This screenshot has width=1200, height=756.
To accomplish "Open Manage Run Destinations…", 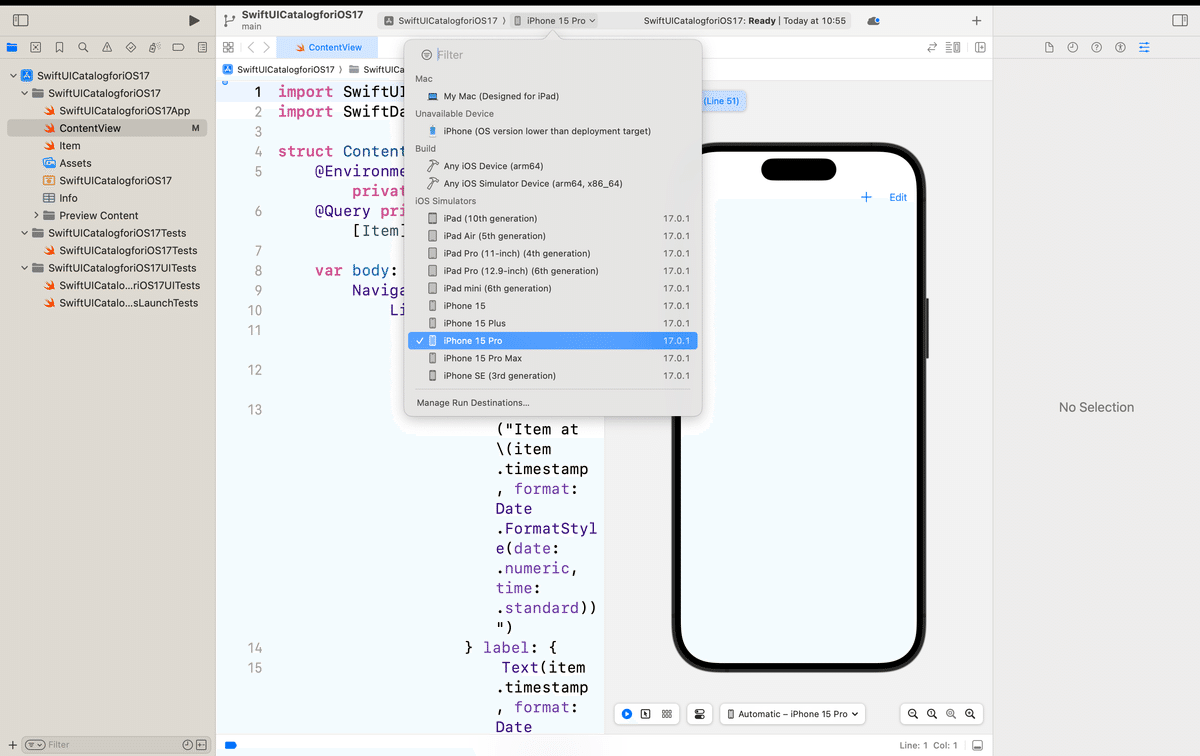I will click(x=473, y=403).
